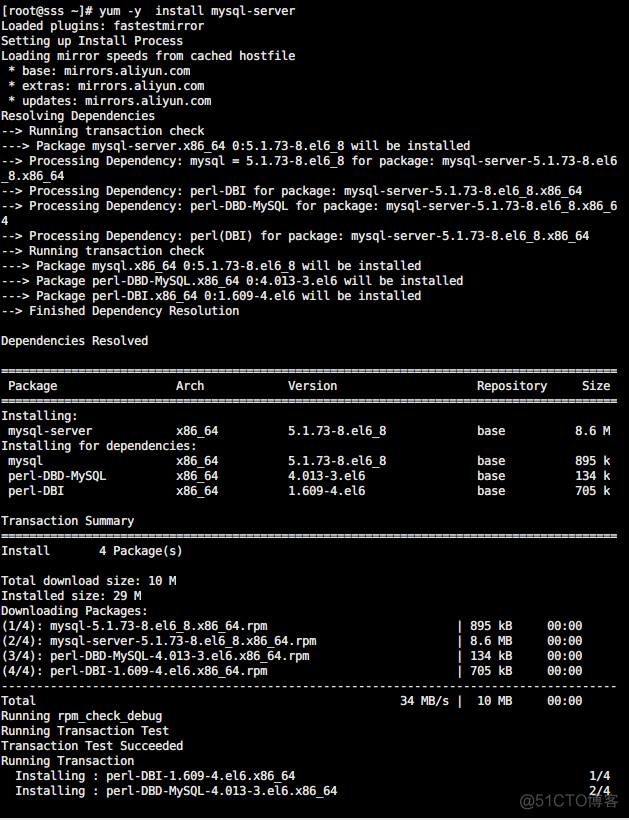Click '(2/4): mysql-server' rpm download entry
Screen dimensions: 629x820
point(159,641)
